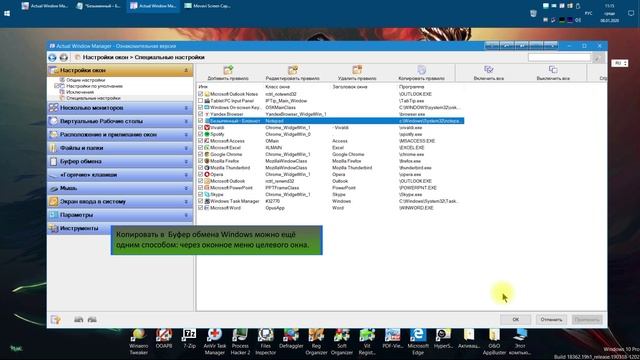This screenshot has width=640, height=360.
Task: Expand Расположение и прилипание окон section
Action: [x=186, y=135]
